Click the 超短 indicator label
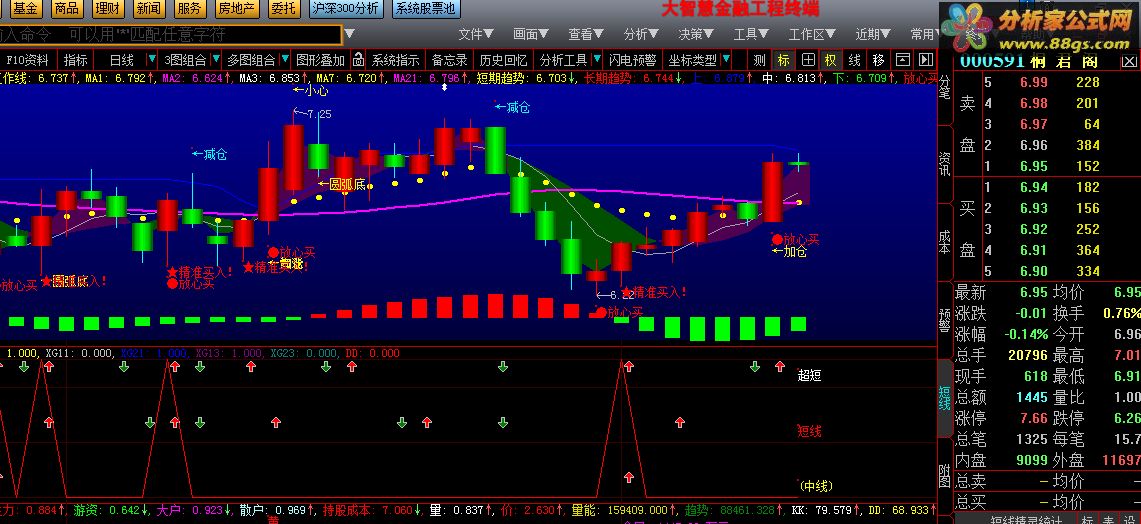The height and width of the screenshot is (524, 1141). coord(809,376)
